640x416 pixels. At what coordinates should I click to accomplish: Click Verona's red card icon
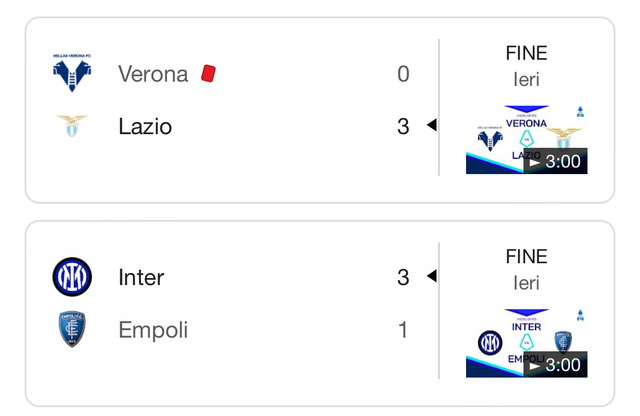click(208, 73)
